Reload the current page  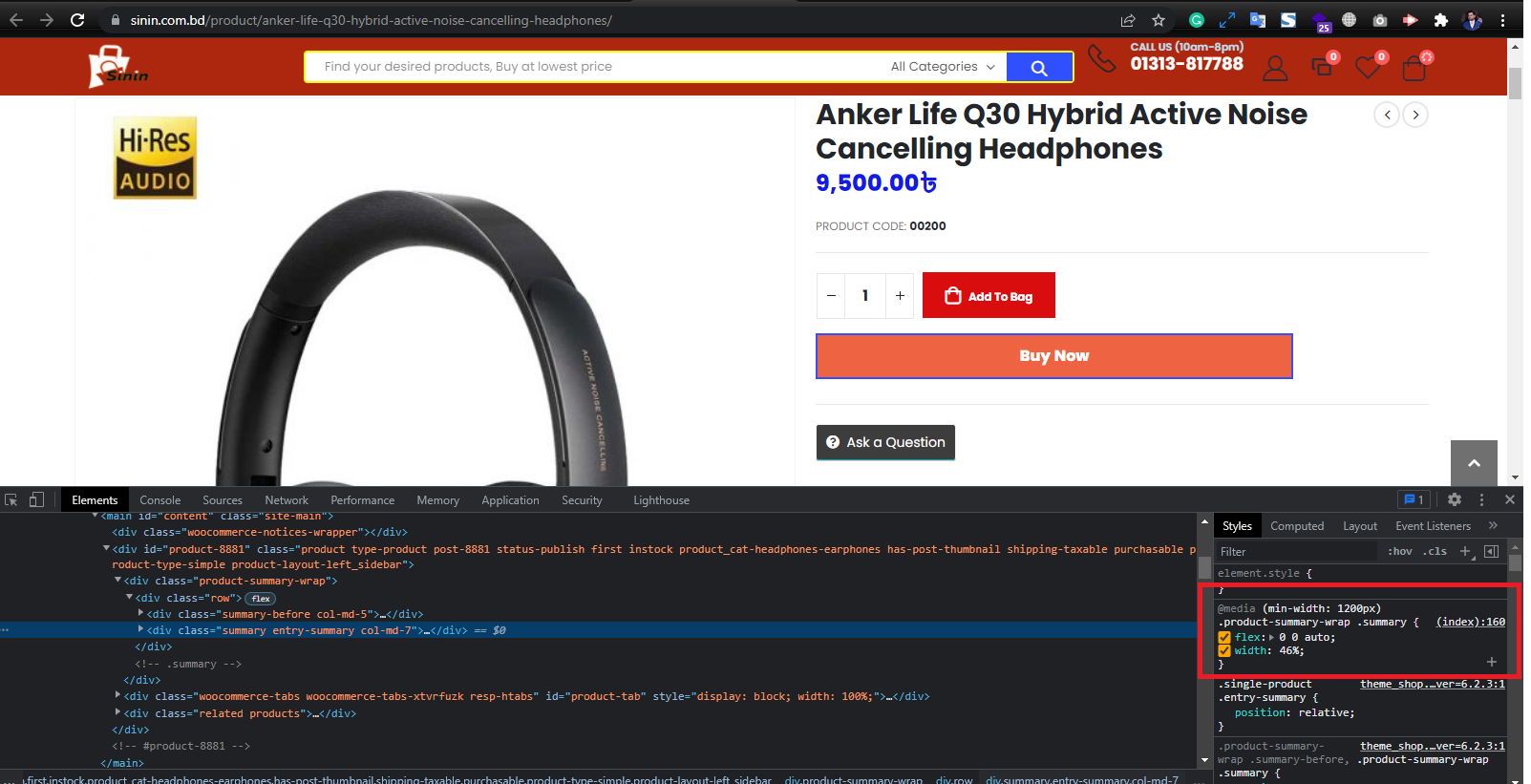point(78,20)
